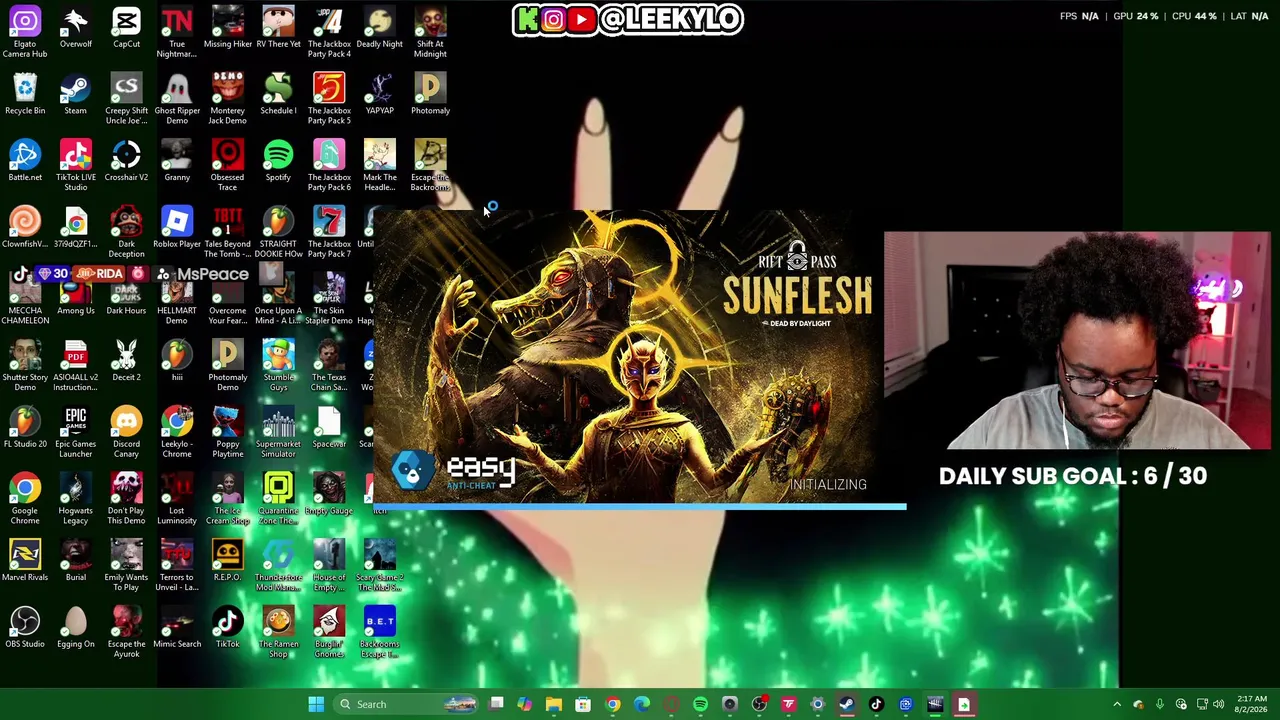The image size is (1280, 720).
Task: Launch Overwolf from the desktop
Action: [x=76, y=27]
